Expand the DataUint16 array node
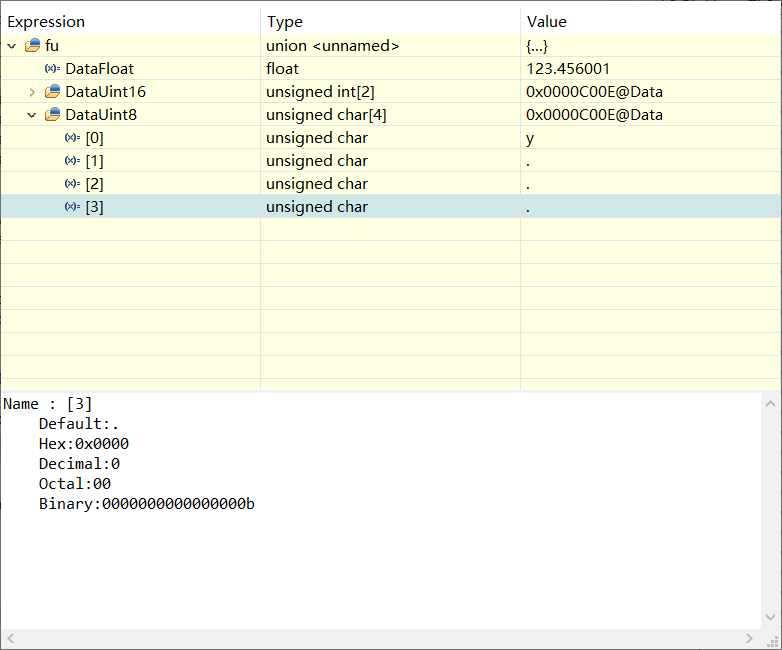 point(32,92)
